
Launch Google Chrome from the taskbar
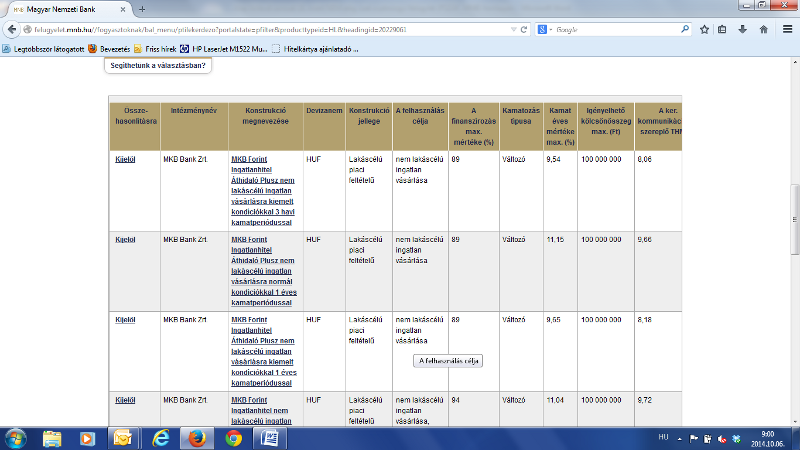(x=234, y=439)
